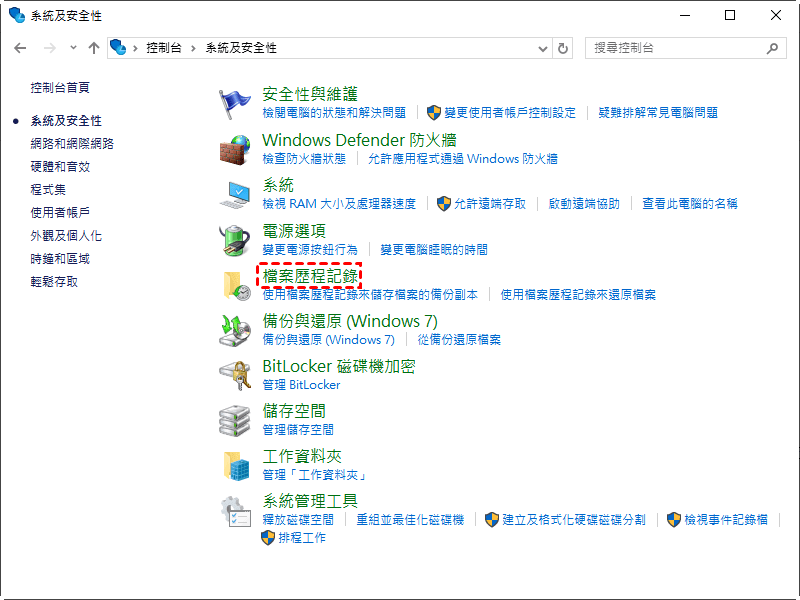The height and width of the screenshot is (600, 800).
Task: Click the shield icon beside 允許遠端存取
Action: [444, 204]
